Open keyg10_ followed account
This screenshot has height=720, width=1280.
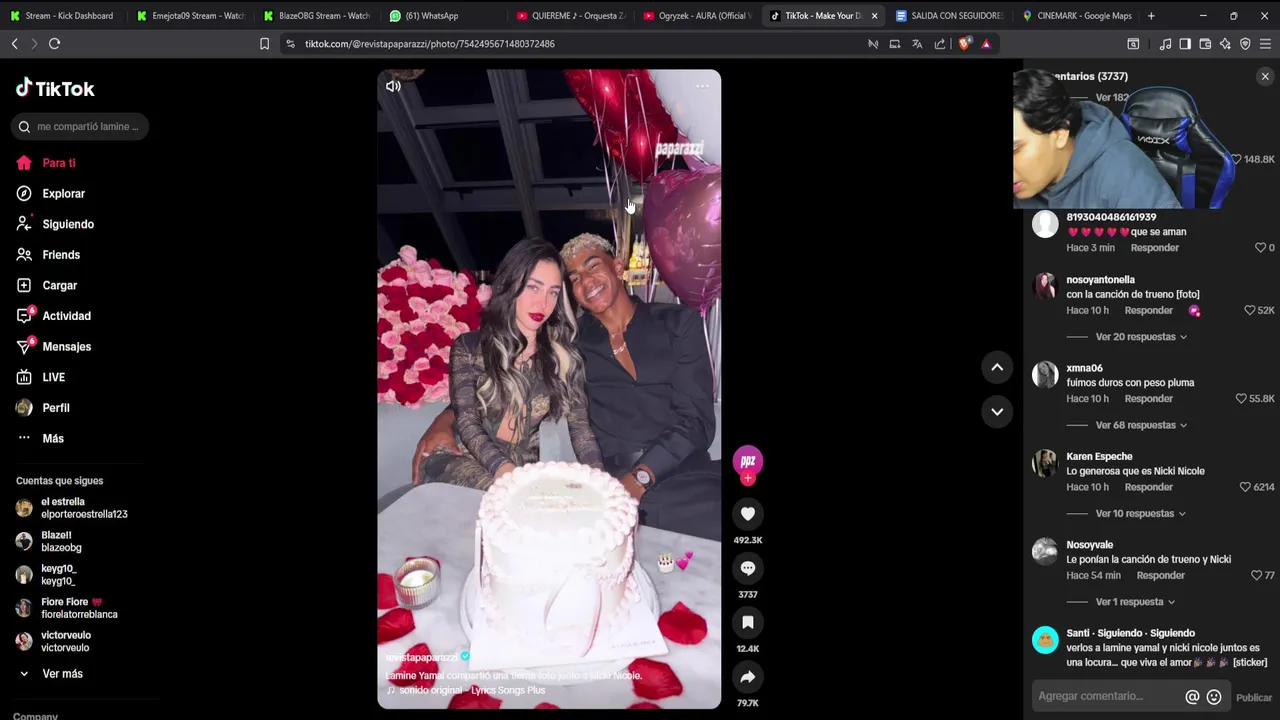46,575
